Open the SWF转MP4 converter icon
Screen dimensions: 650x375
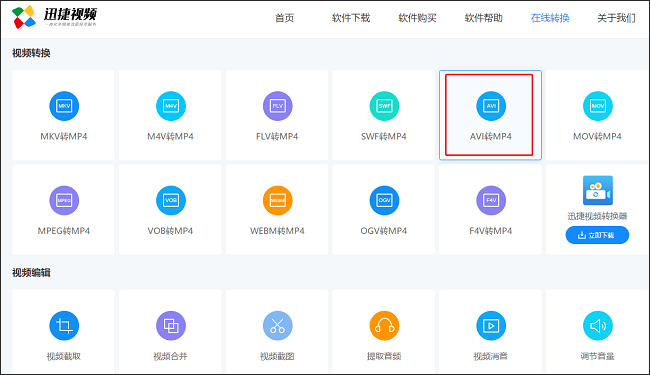coord(384,106)
